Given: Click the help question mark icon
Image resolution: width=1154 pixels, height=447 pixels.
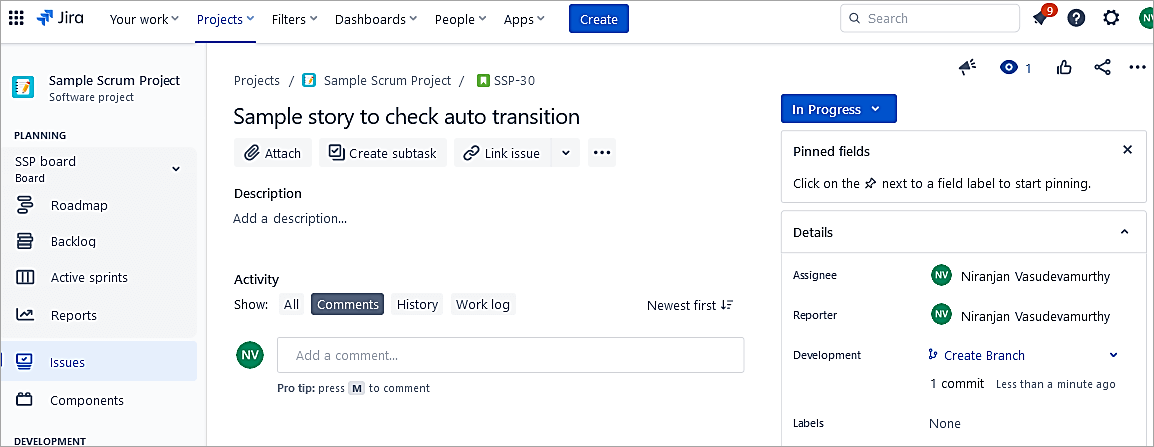Looking at the screenshot, I should [1076, 18].
